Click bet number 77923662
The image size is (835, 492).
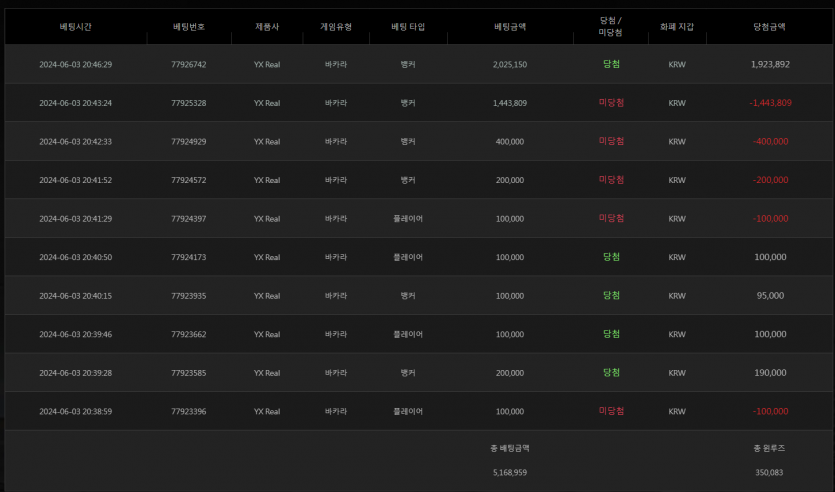click(x=189, y=334)
